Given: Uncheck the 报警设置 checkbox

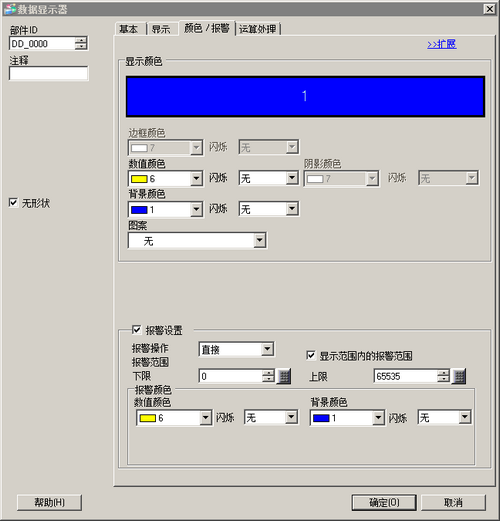Looking at the screenshot, I should click(136, 330).
